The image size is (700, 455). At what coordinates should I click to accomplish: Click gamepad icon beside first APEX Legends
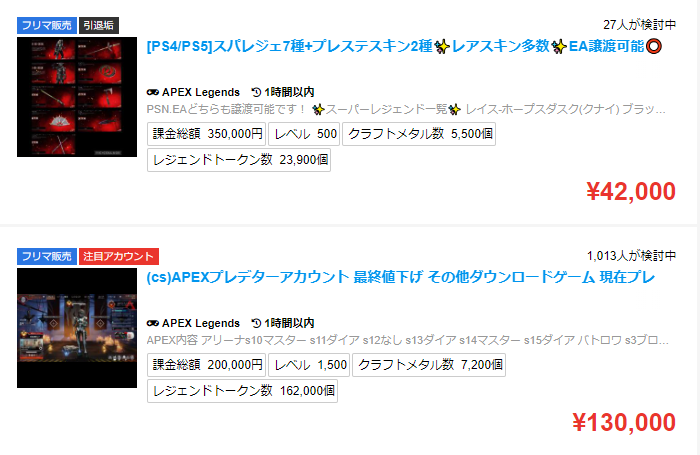153,92
